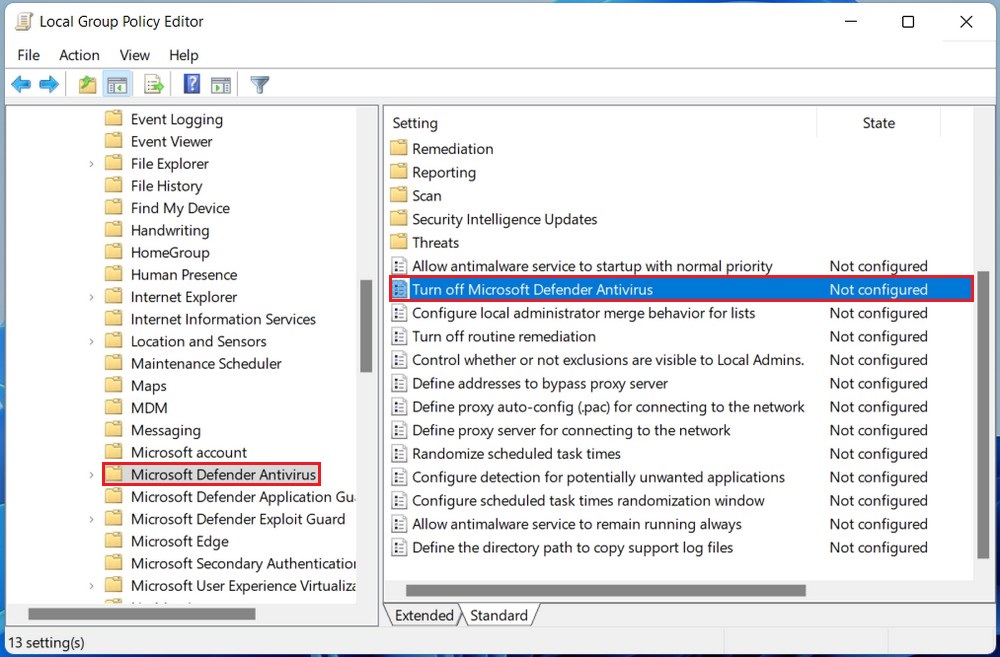The width and height of the screenshot is (1000, 657).
Task: Click the Scan folder icon
Action: pyautogui.click(x=399, y=195)
